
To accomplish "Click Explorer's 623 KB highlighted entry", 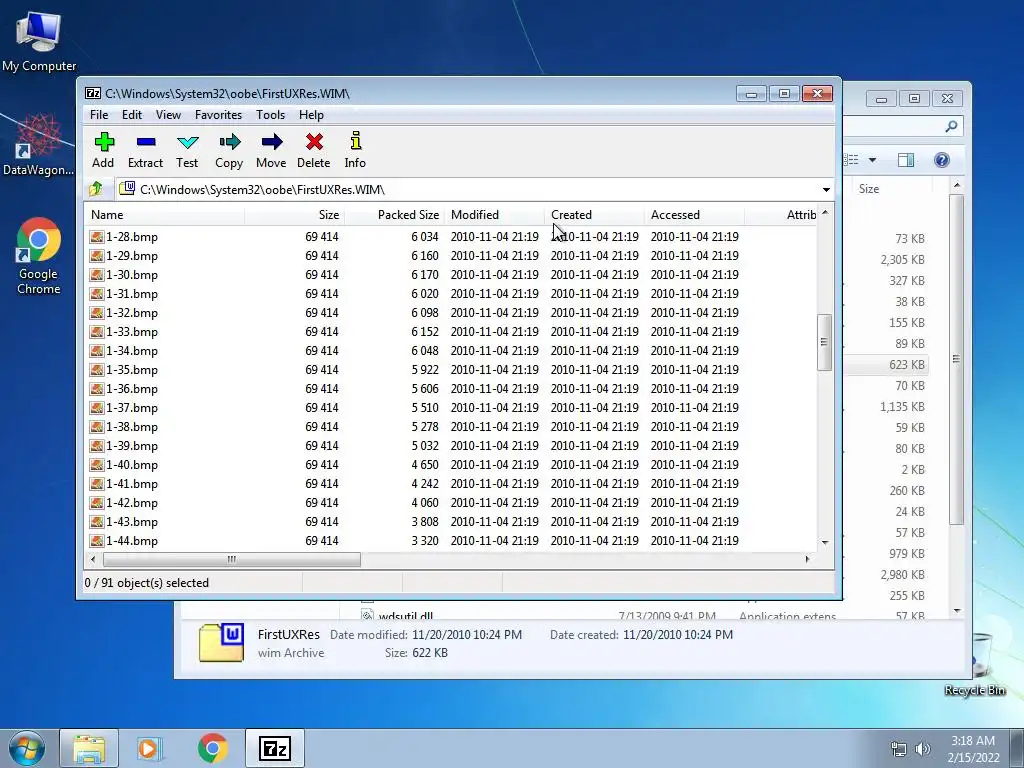I will click(x=906, y=365).
